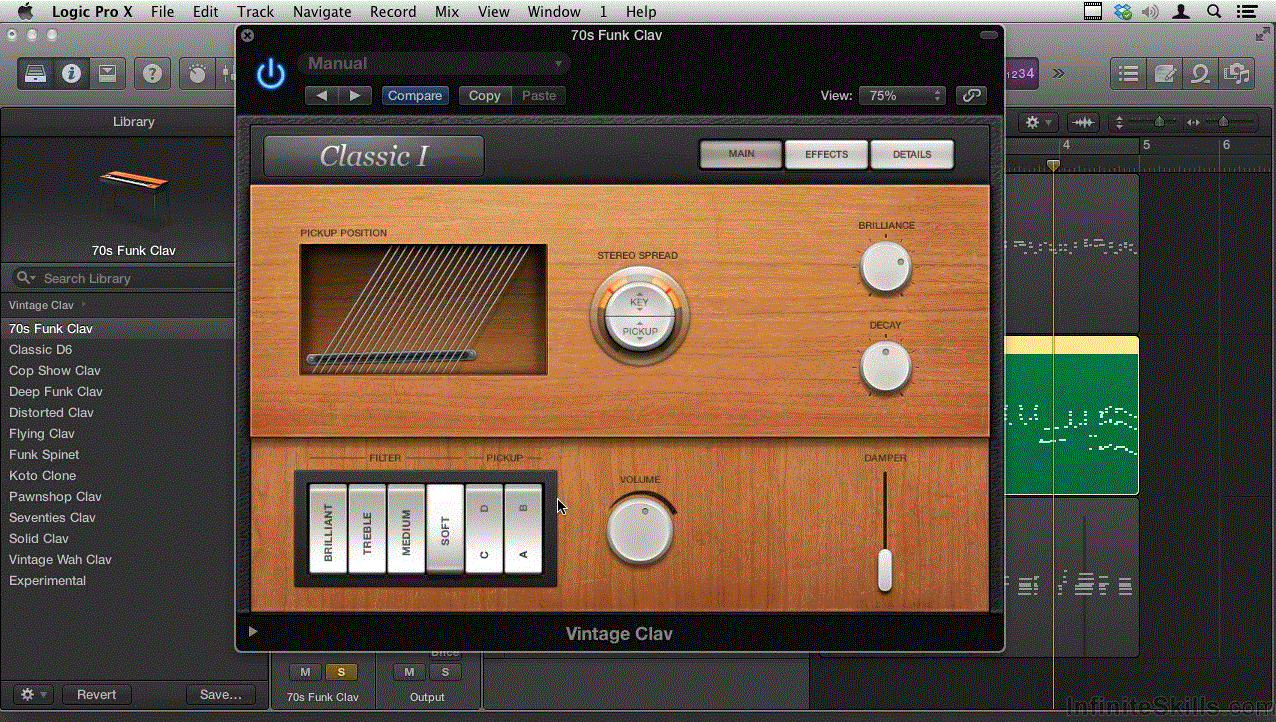This screenshot has height=722, width=1276.
Task: Switch to the MAIN tab
Action: (x=741, y=154)
